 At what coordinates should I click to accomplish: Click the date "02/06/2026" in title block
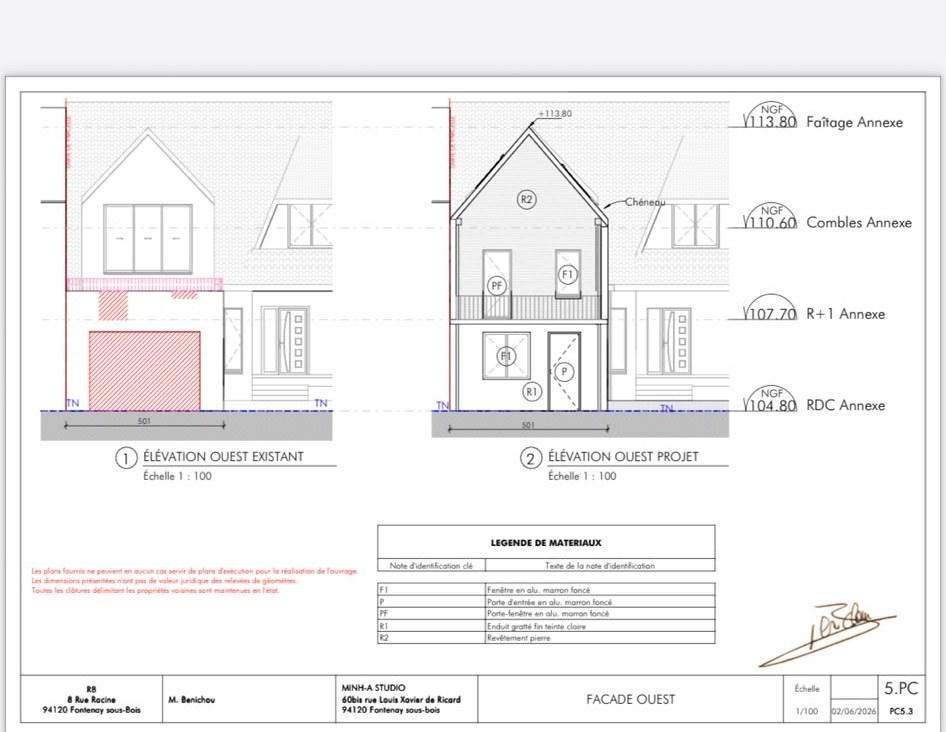click(x=854, y=711)
